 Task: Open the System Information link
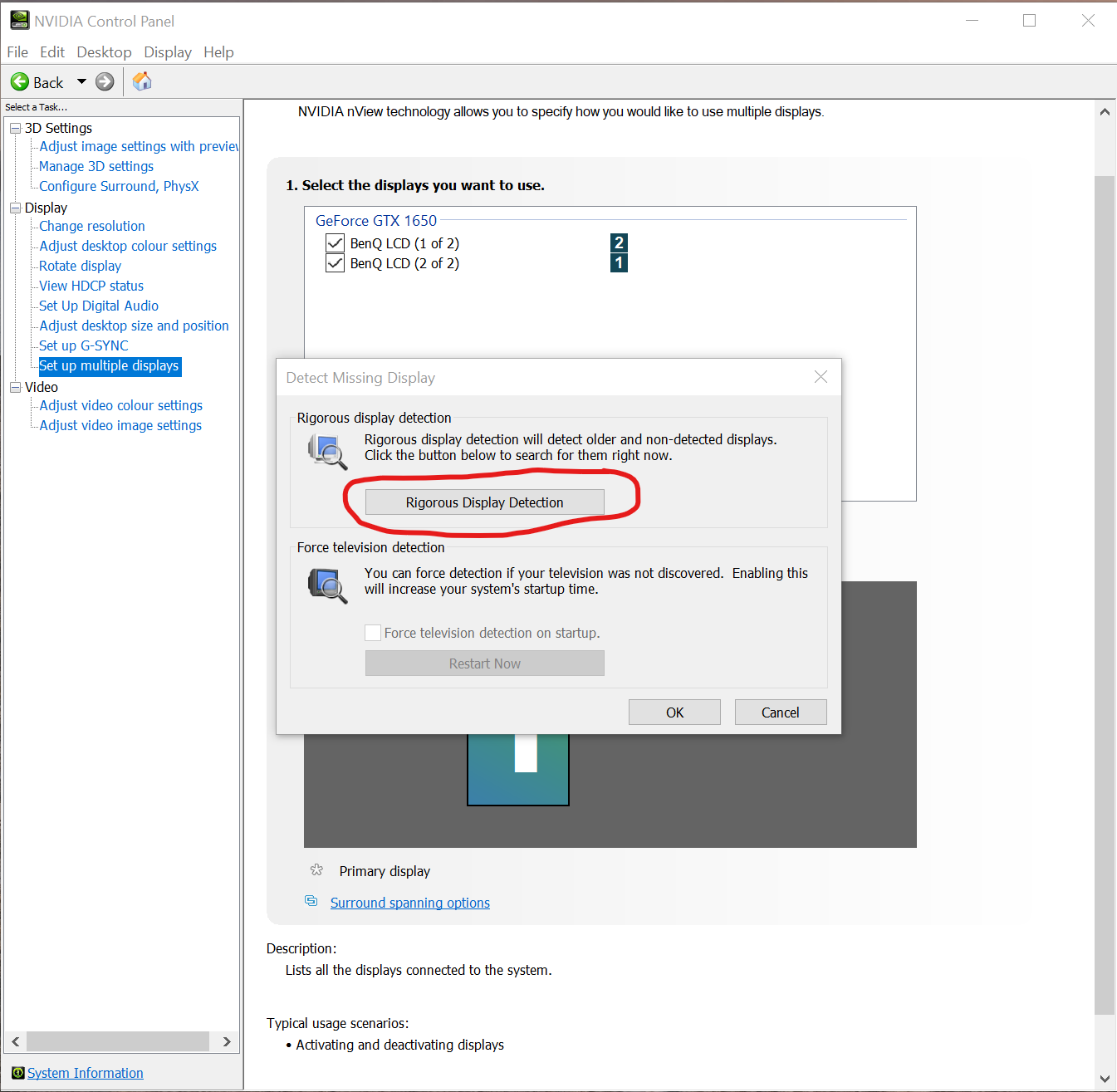click(x=86, y=1073)
